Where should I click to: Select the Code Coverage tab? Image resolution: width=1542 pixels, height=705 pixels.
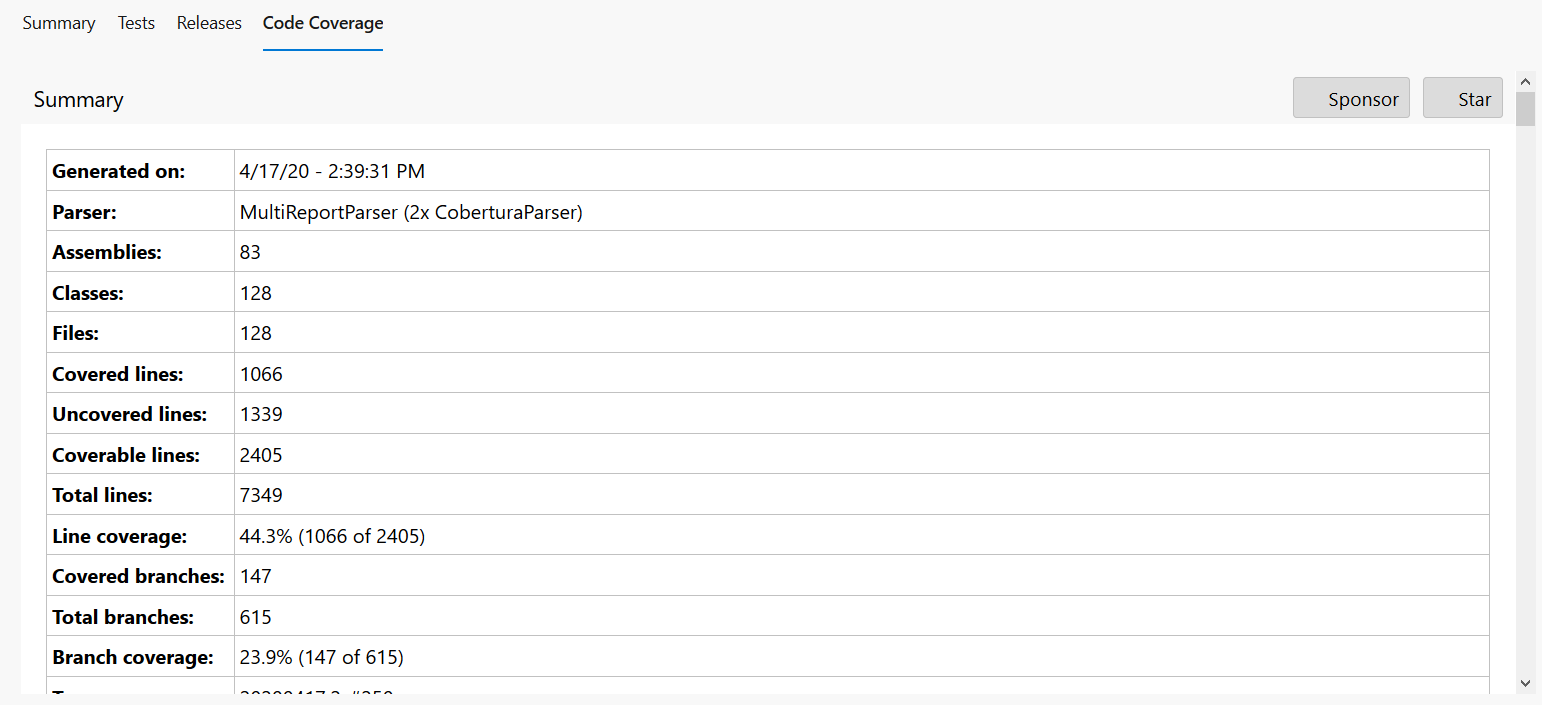coord(323,23)
